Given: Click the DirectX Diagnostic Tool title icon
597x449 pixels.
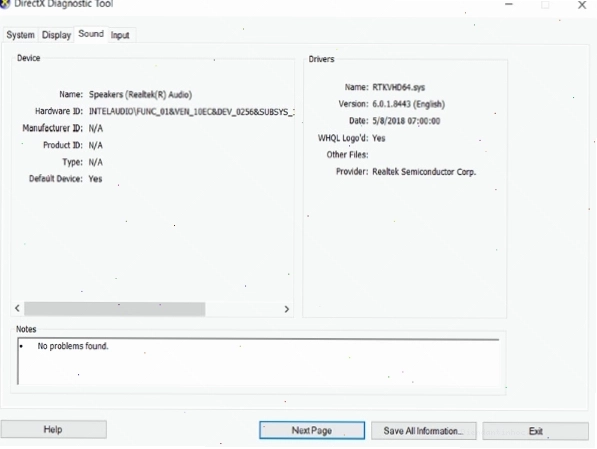Looking at the screenshot, I should (5, 4).
